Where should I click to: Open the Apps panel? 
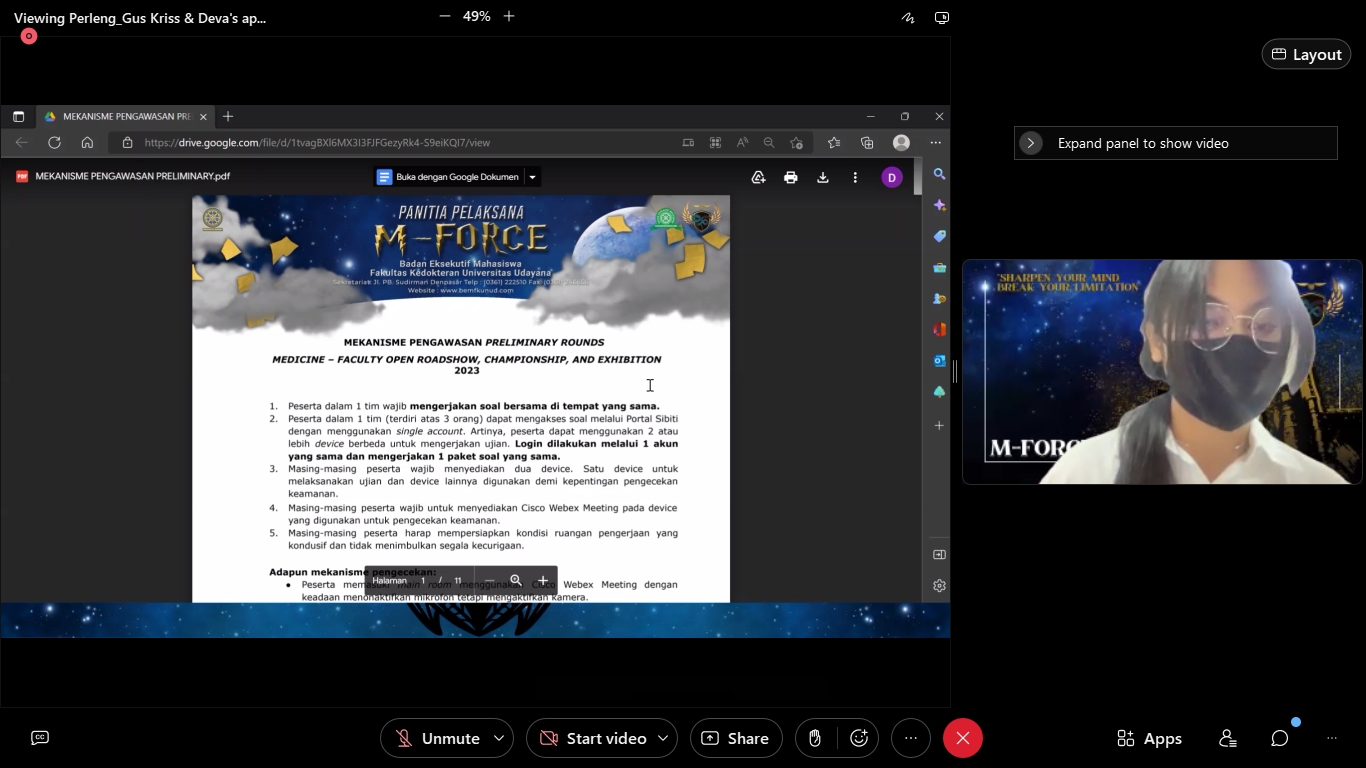(x=1150, y=738)
